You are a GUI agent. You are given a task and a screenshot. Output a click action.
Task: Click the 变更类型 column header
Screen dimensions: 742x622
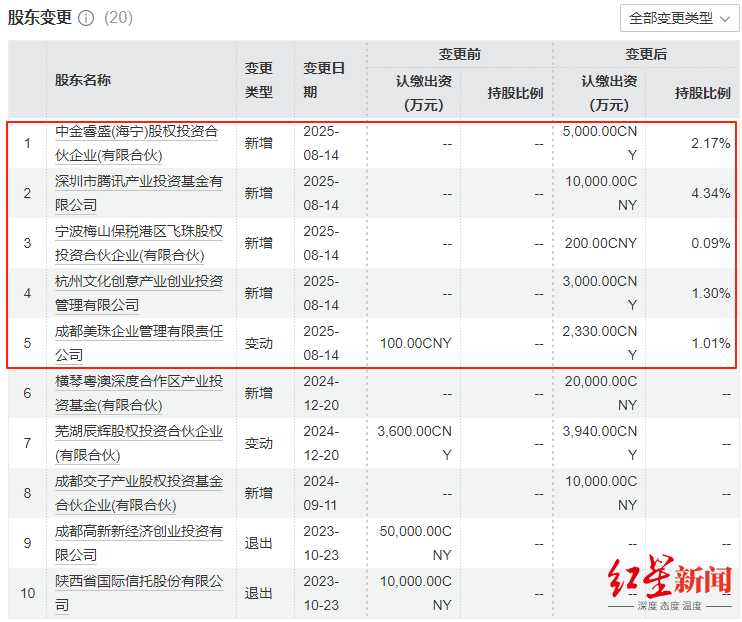click(258, 80)
